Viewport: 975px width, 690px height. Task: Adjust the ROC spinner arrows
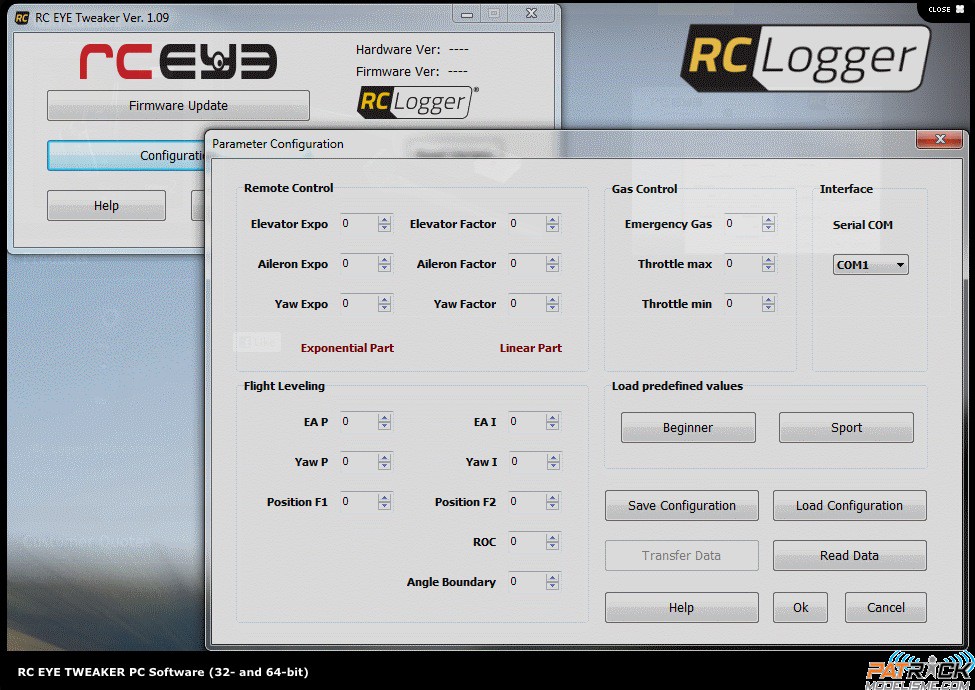pos(552,541)
